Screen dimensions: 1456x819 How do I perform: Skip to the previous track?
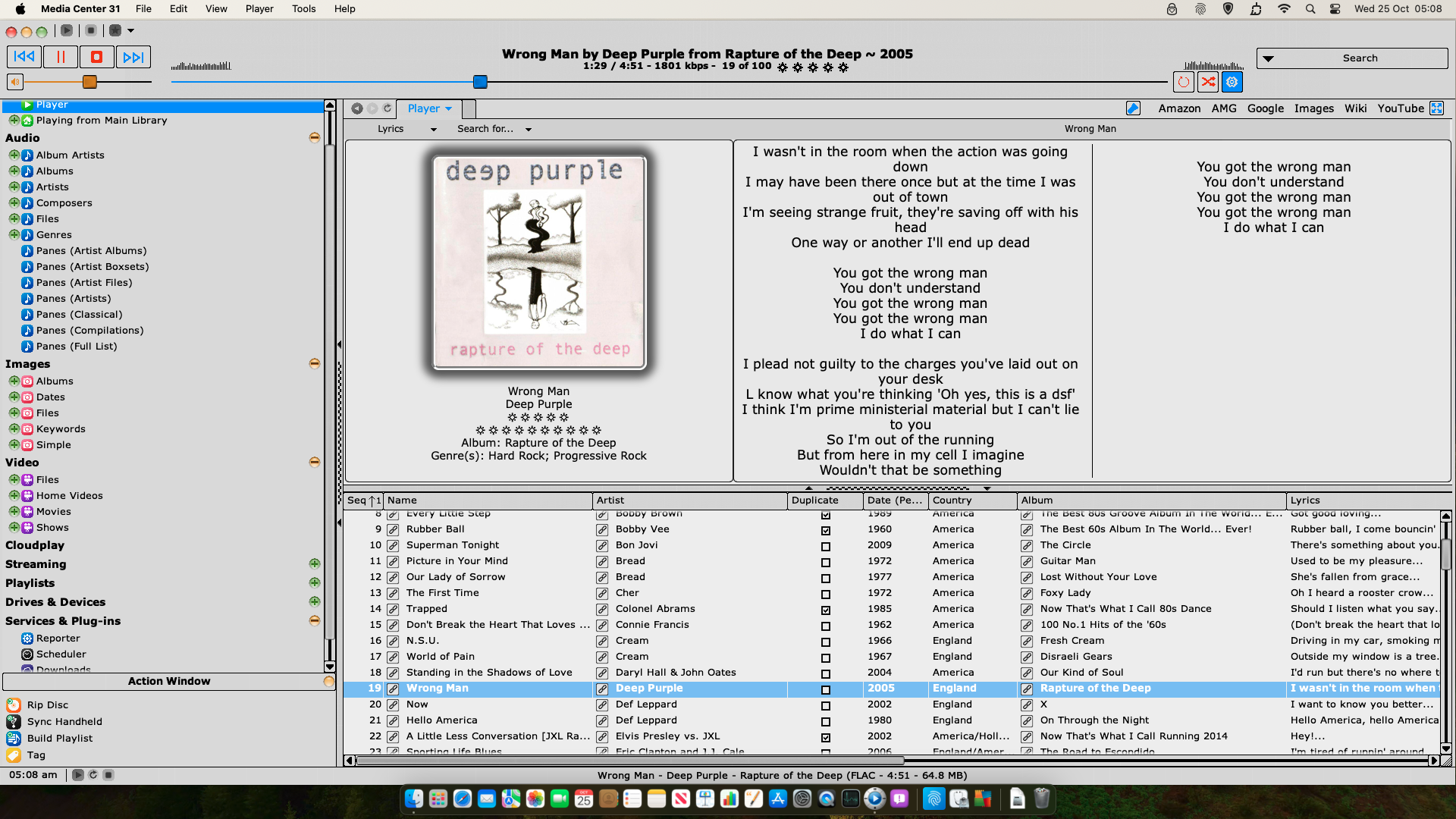coord(24,57)
